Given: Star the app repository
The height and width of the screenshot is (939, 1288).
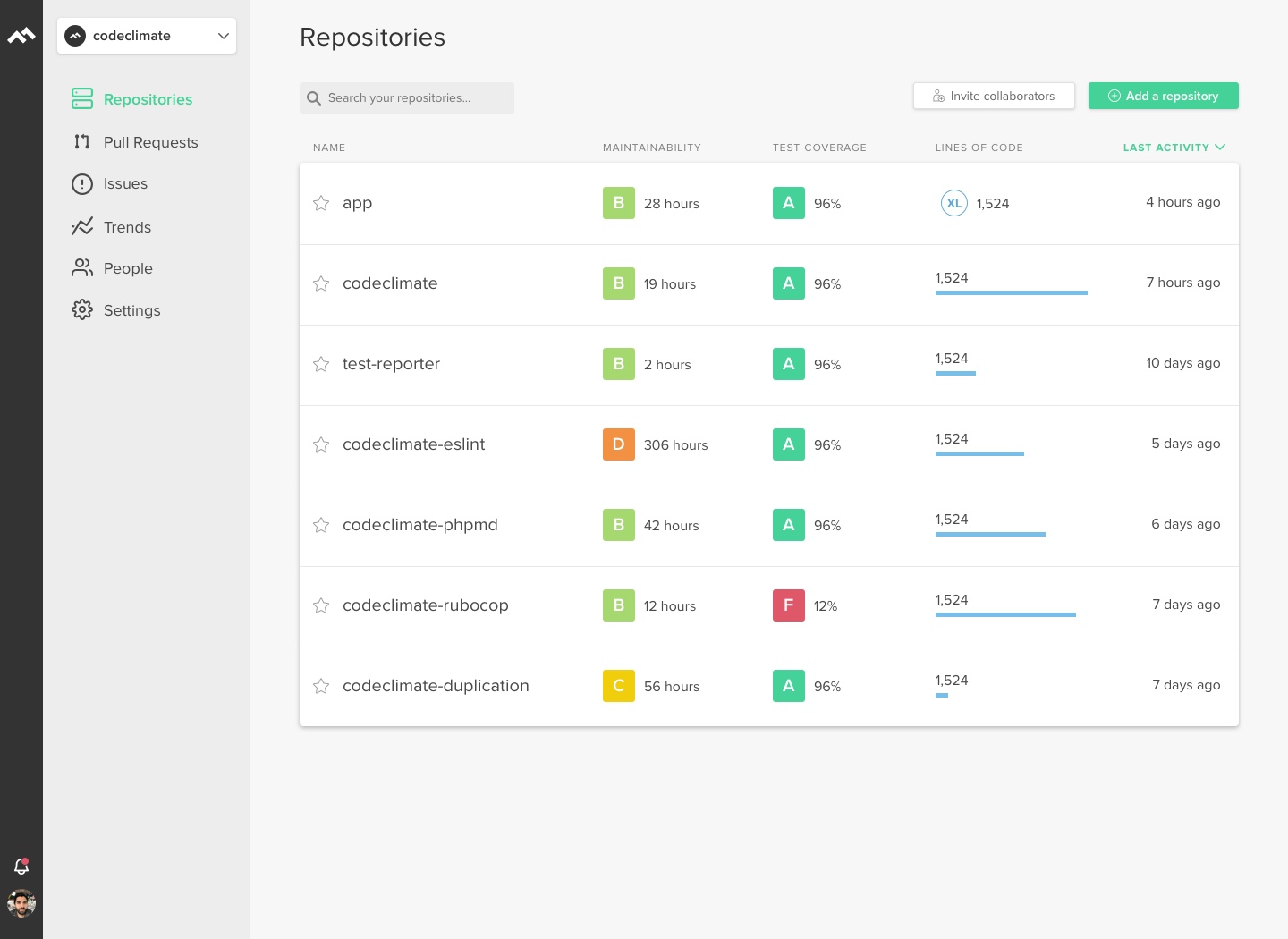Looking at the screenshot, I should pyautogui.click(x=321, y=203).
